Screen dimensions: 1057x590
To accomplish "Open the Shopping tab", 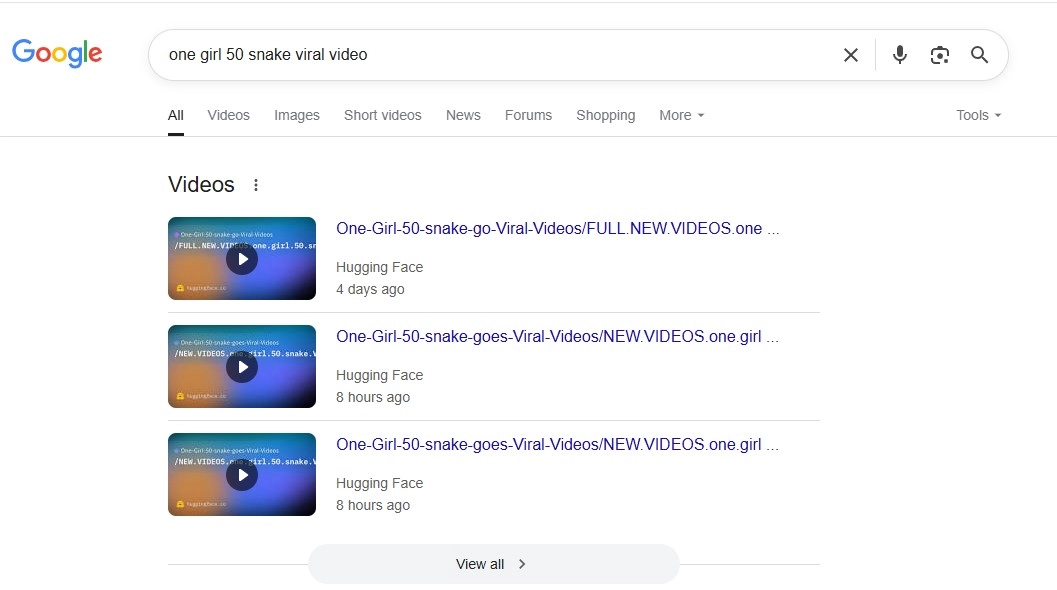I will [605, 115].
